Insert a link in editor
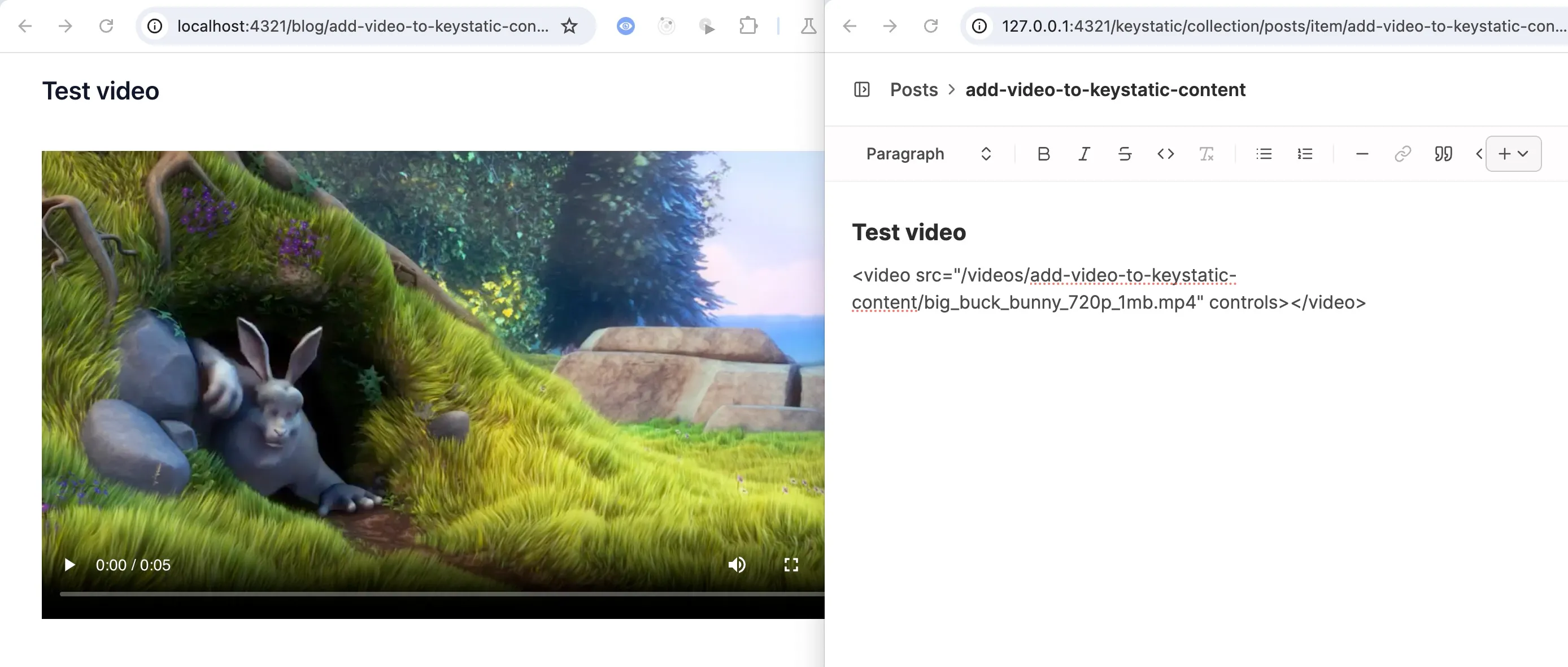The image size is (1568, 667). click(x=1403, y=154)
